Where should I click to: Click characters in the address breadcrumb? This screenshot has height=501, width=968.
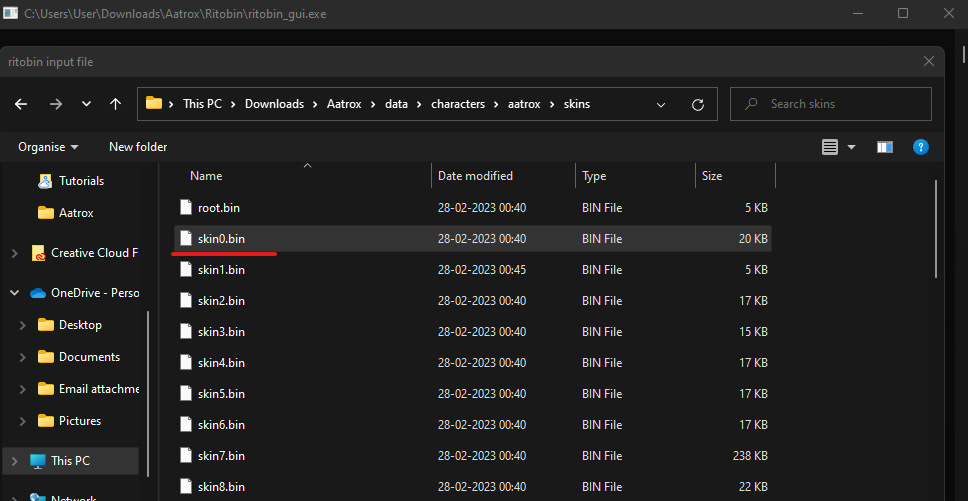coord(458,104)
